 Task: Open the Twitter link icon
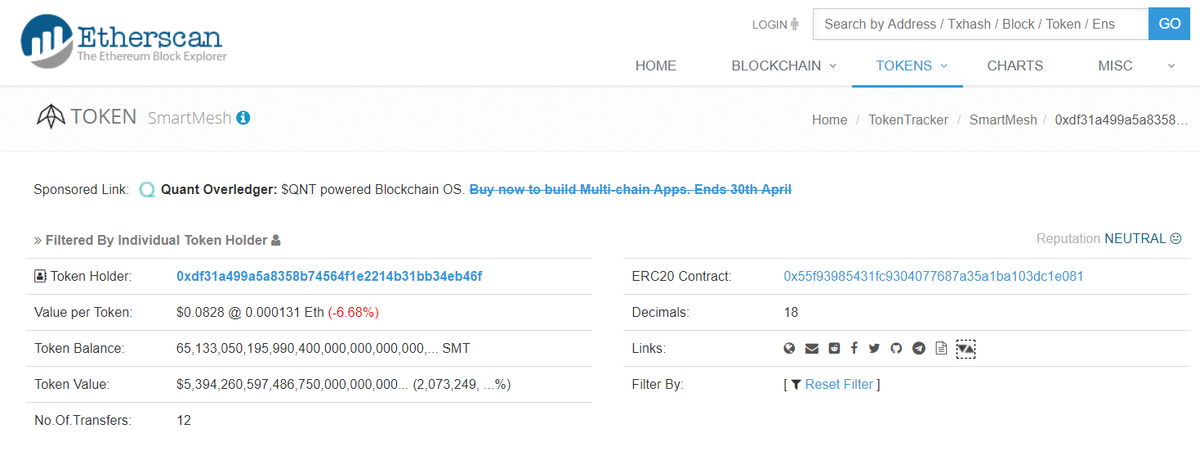874,348
